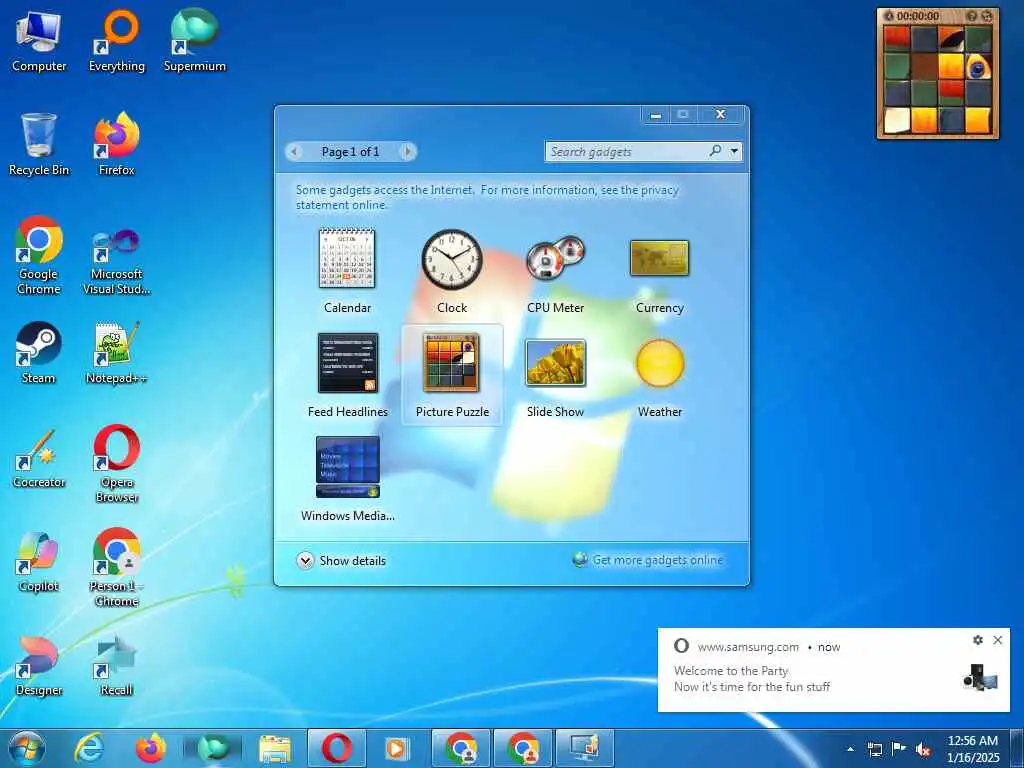Image resolution: width=1024 pixels, height=768 pixels.
Task: Select the Person 1 - Chrome shortcut
Action: point(117,568)
